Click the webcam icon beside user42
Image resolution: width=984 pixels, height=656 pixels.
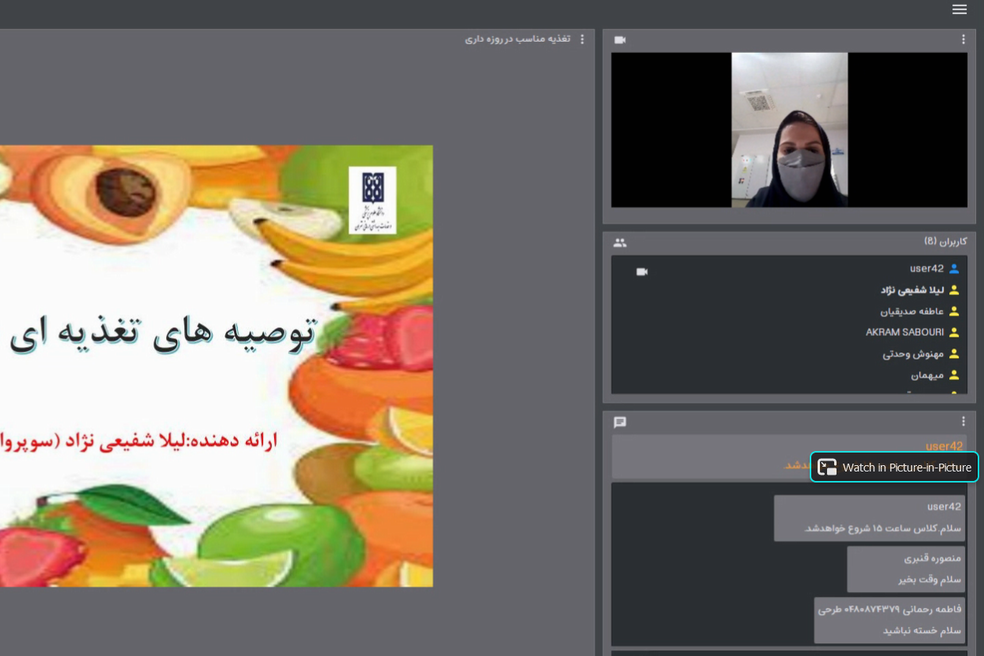pyautogui.click(x=642, y=271)
